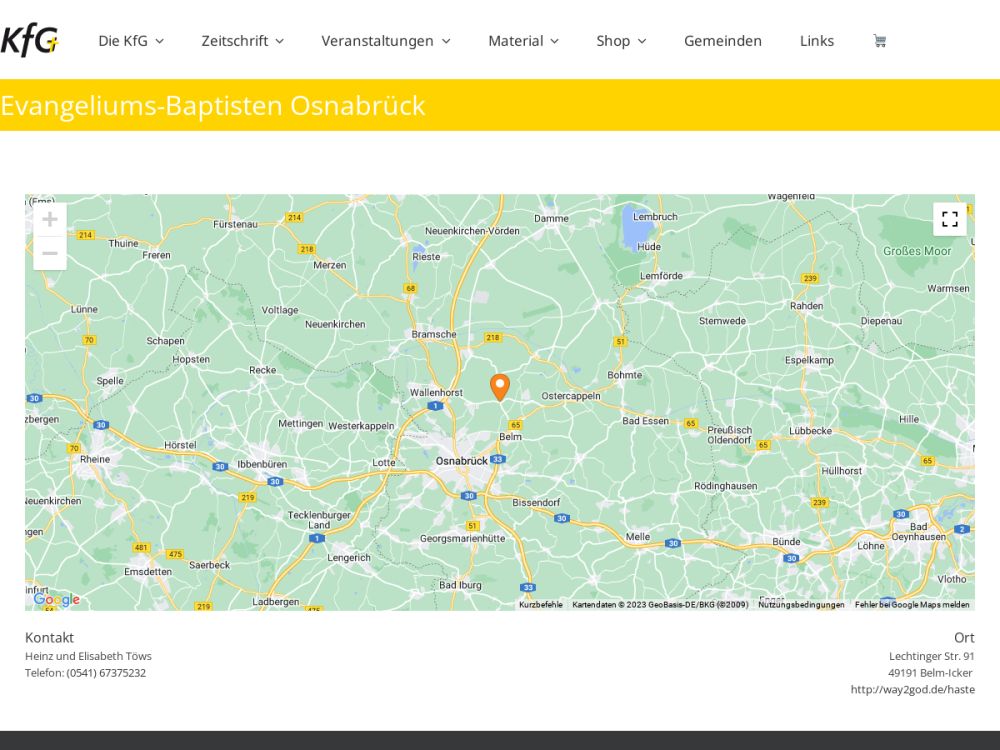
Task: Open the Shop dropdown menu
Action: (x=621, y=41)
